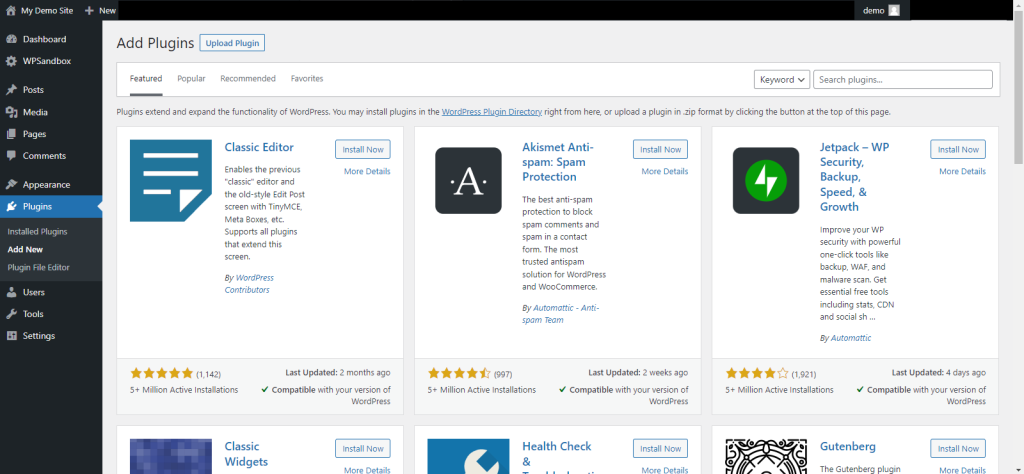Install the Health Check plugin
This screenshot has width=1024, height=474.
tap(660, 449)
